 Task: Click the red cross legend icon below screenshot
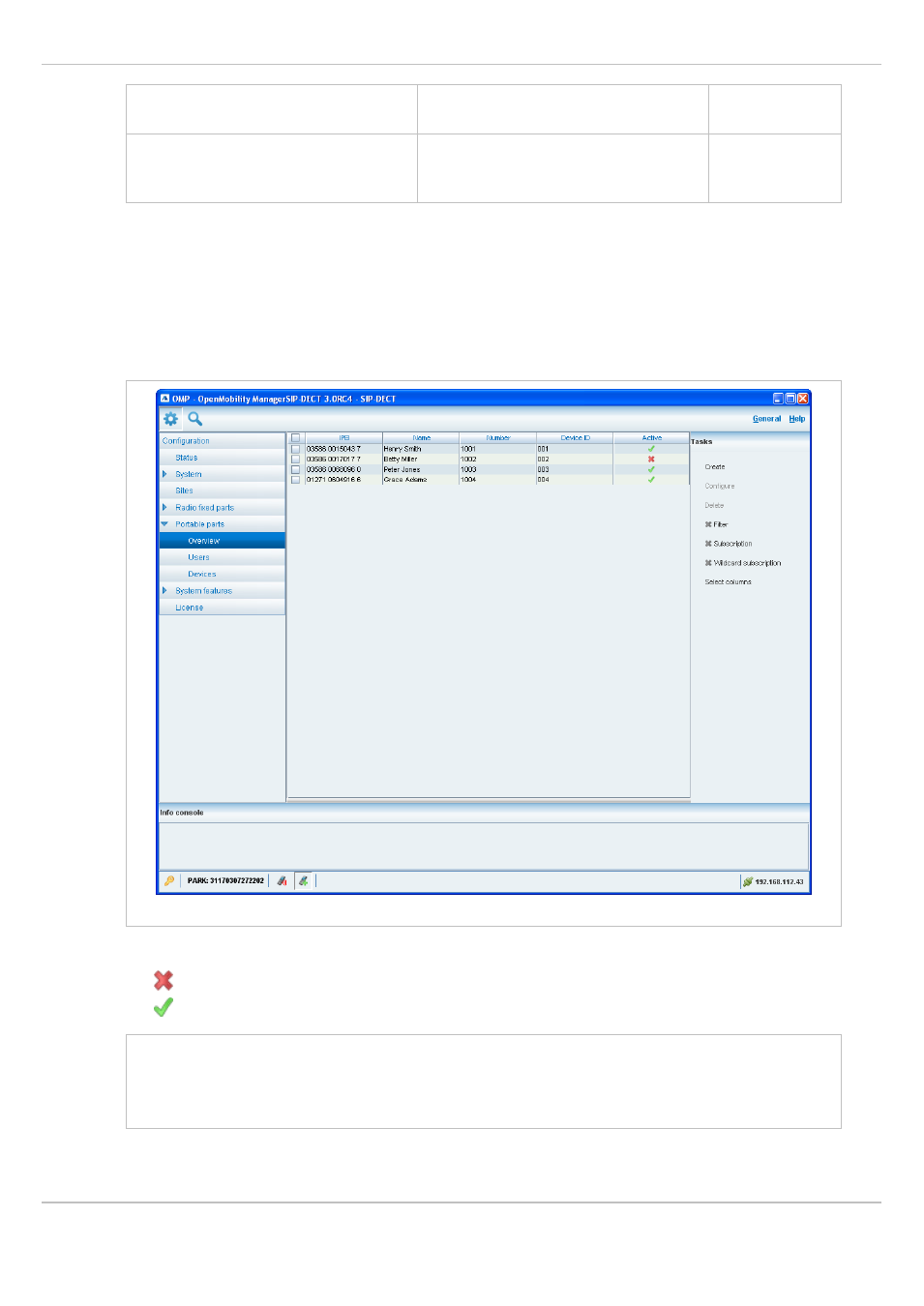click(x=164, y=980)
